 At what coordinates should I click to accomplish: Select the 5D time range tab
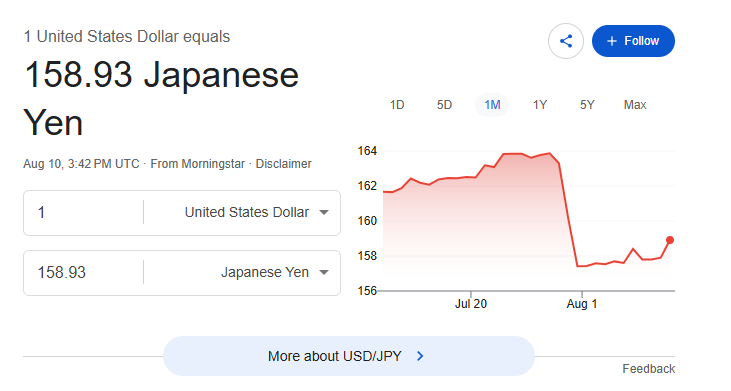click(444, 105)
